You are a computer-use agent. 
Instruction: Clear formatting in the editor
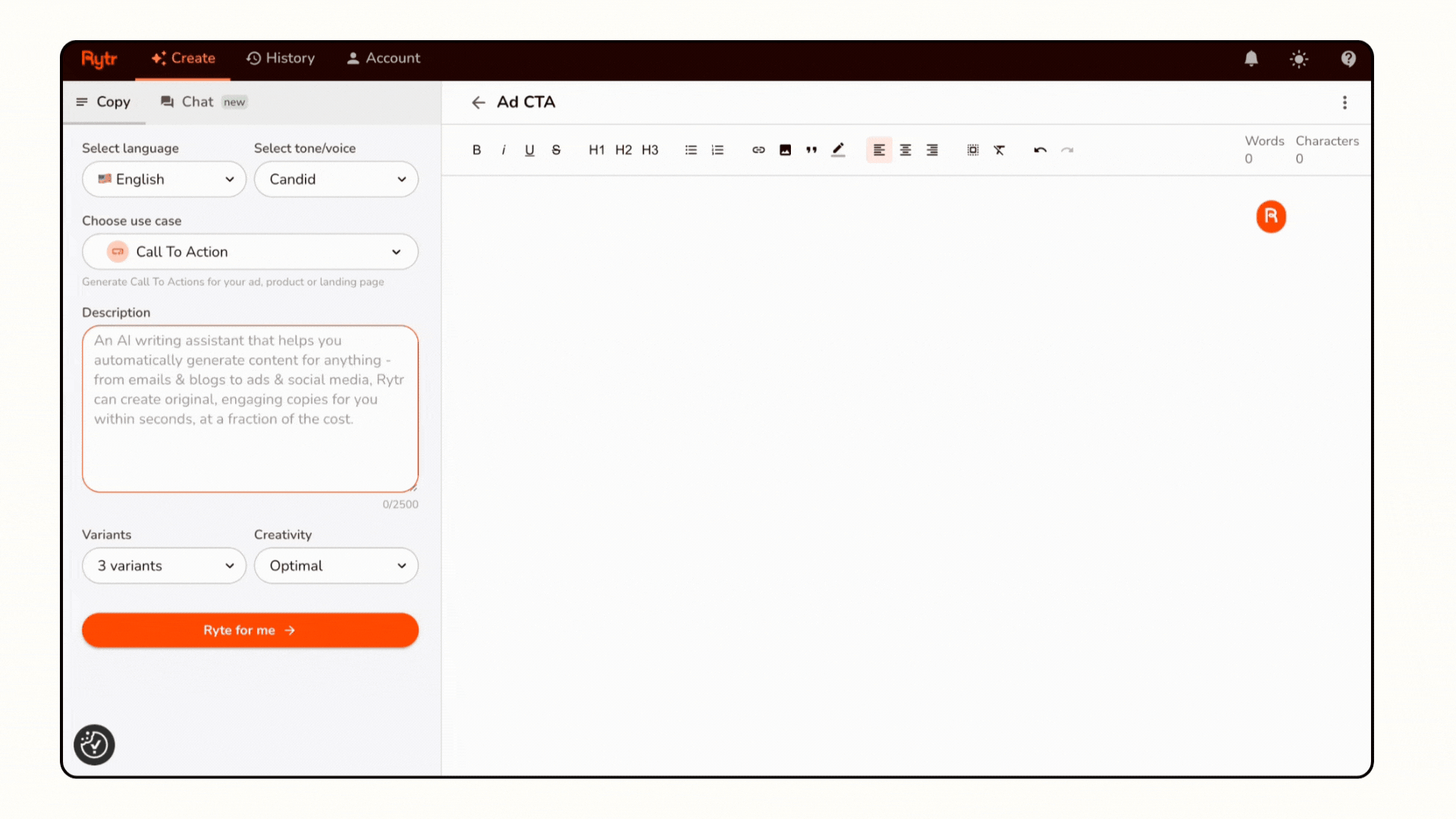[999, 149]
